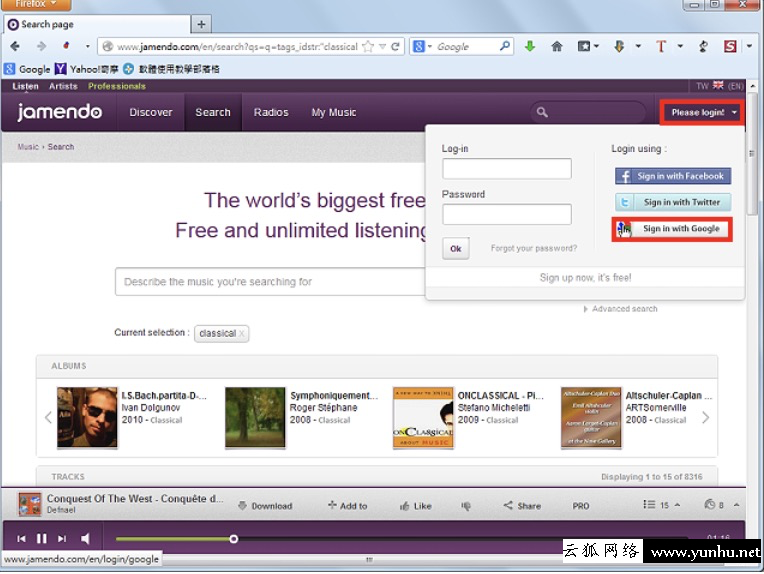764x574 pixels.
Task: Show previous albums with left arrow
Action: pyautogui.click(x=48, y=418)
